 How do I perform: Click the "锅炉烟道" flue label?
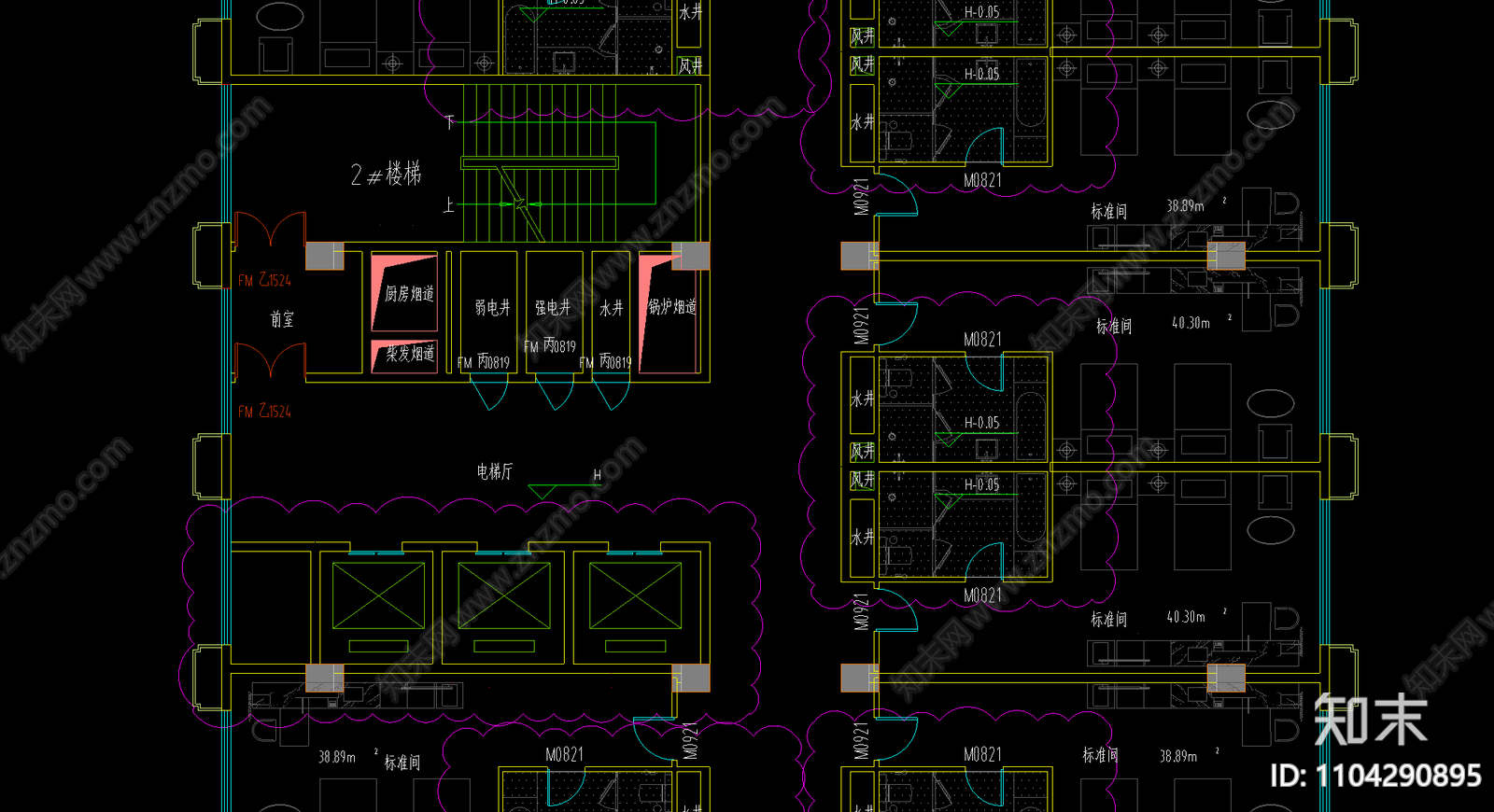tap(672, 306)
